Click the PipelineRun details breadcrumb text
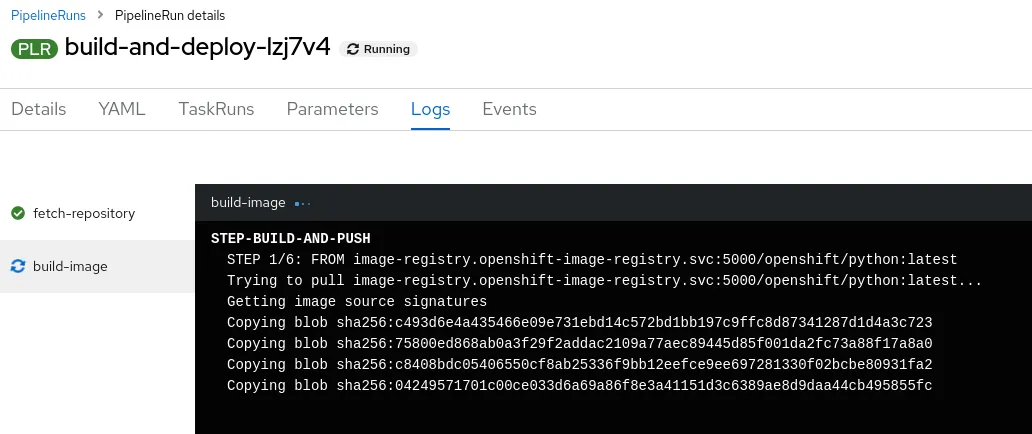1032x434 pixels. 170,16
